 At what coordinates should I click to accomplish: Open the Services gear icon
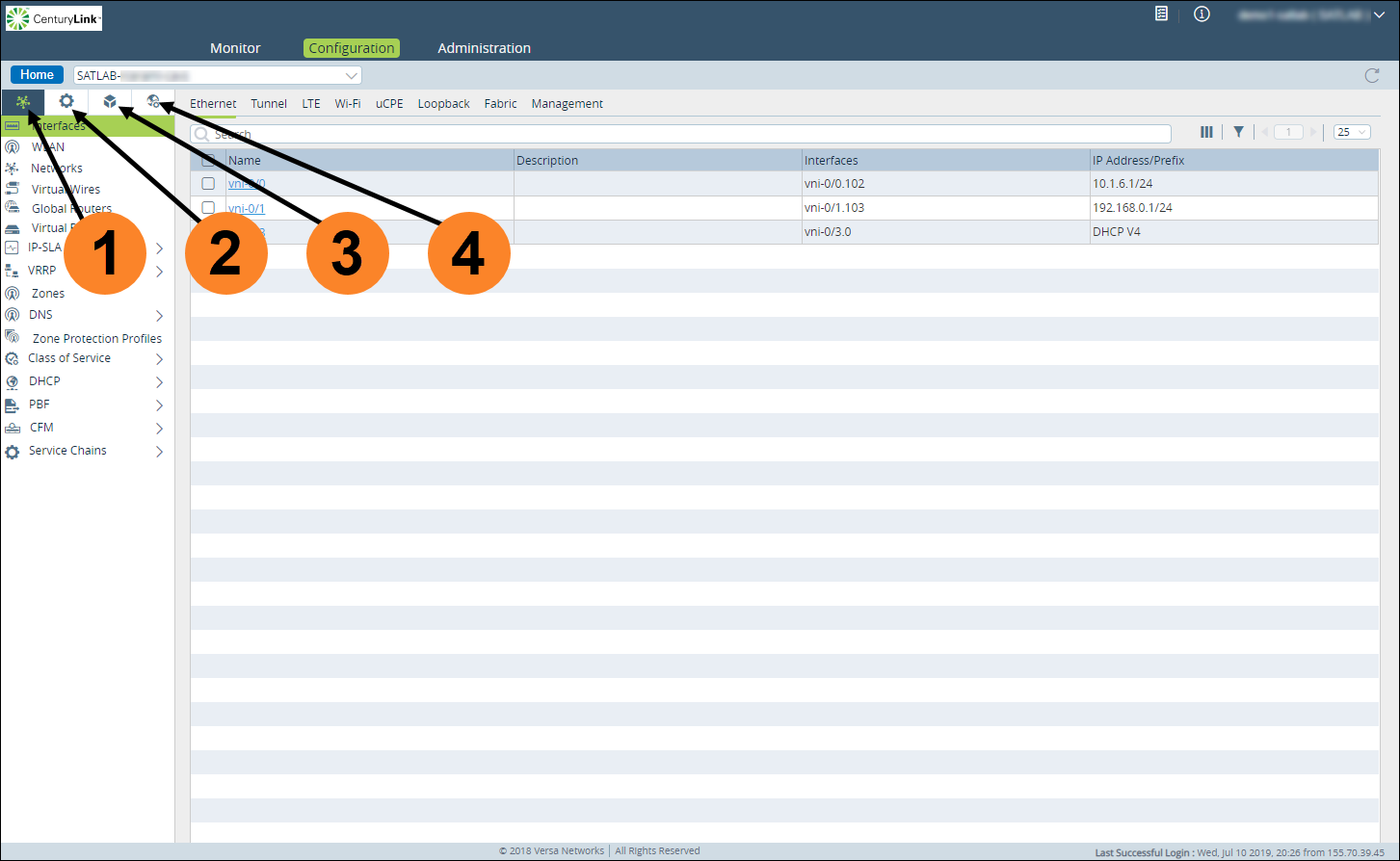pyautogui.click(x=66, y=101)
